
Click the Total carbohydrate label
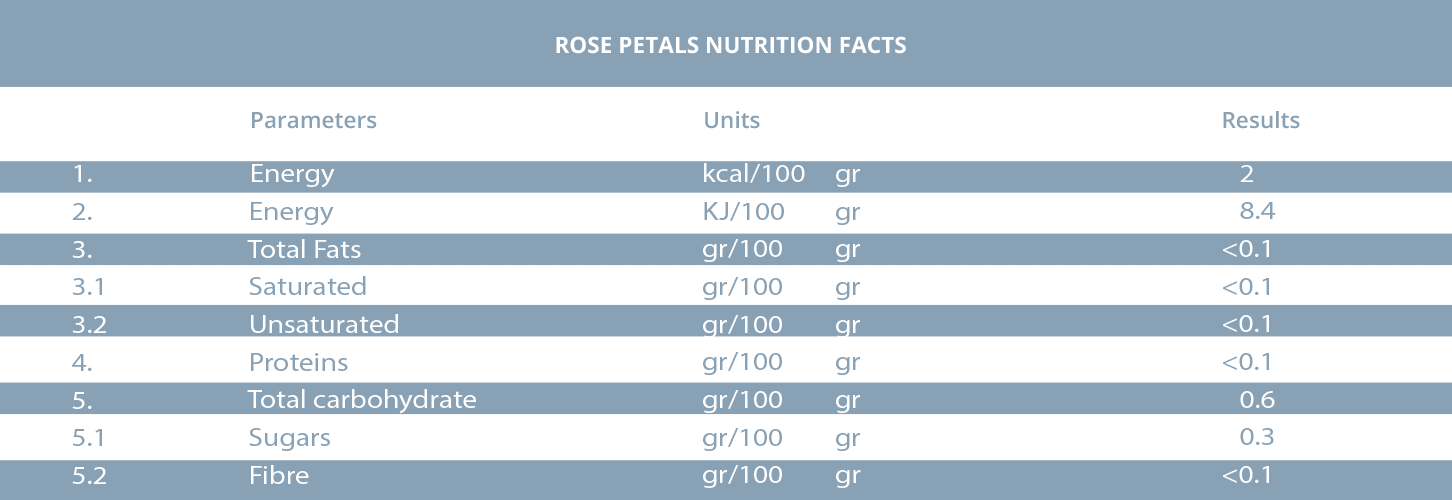pos(362,400)
